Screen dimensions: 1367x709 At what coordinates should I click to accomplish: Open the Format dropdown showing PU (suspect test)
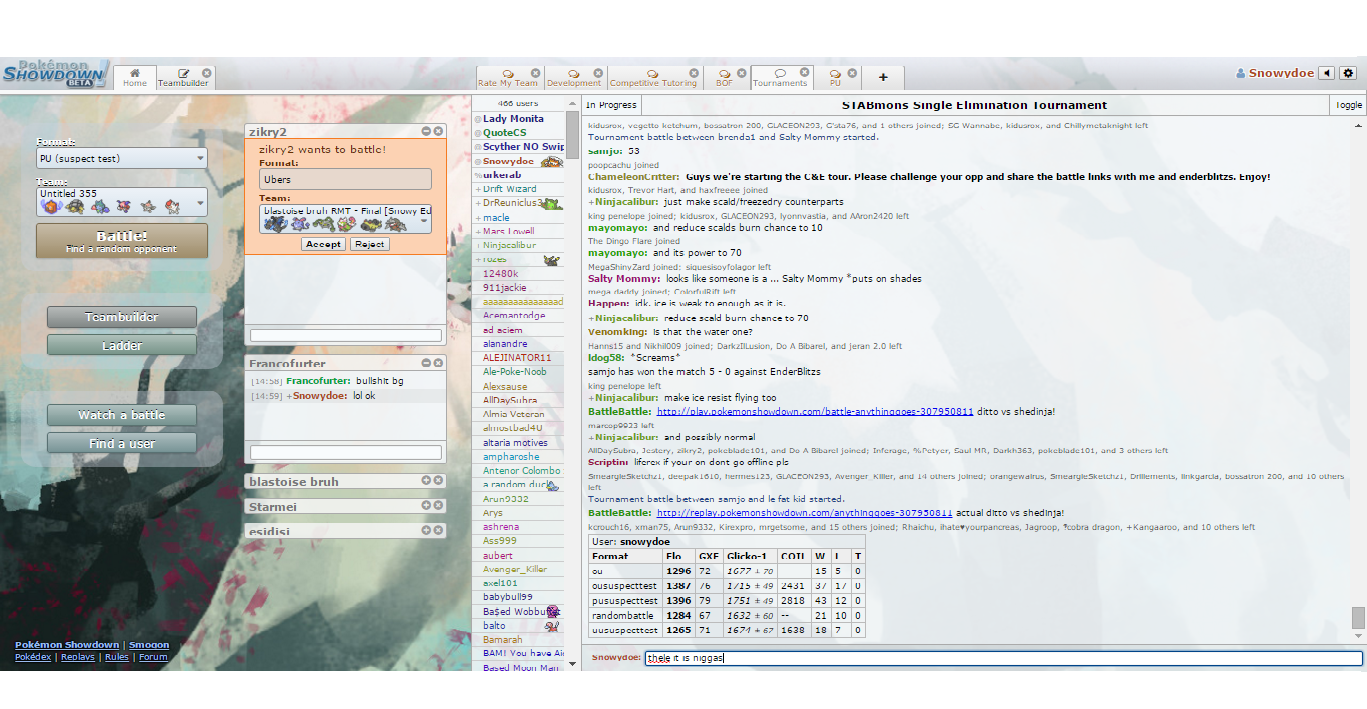pos(121,158)
